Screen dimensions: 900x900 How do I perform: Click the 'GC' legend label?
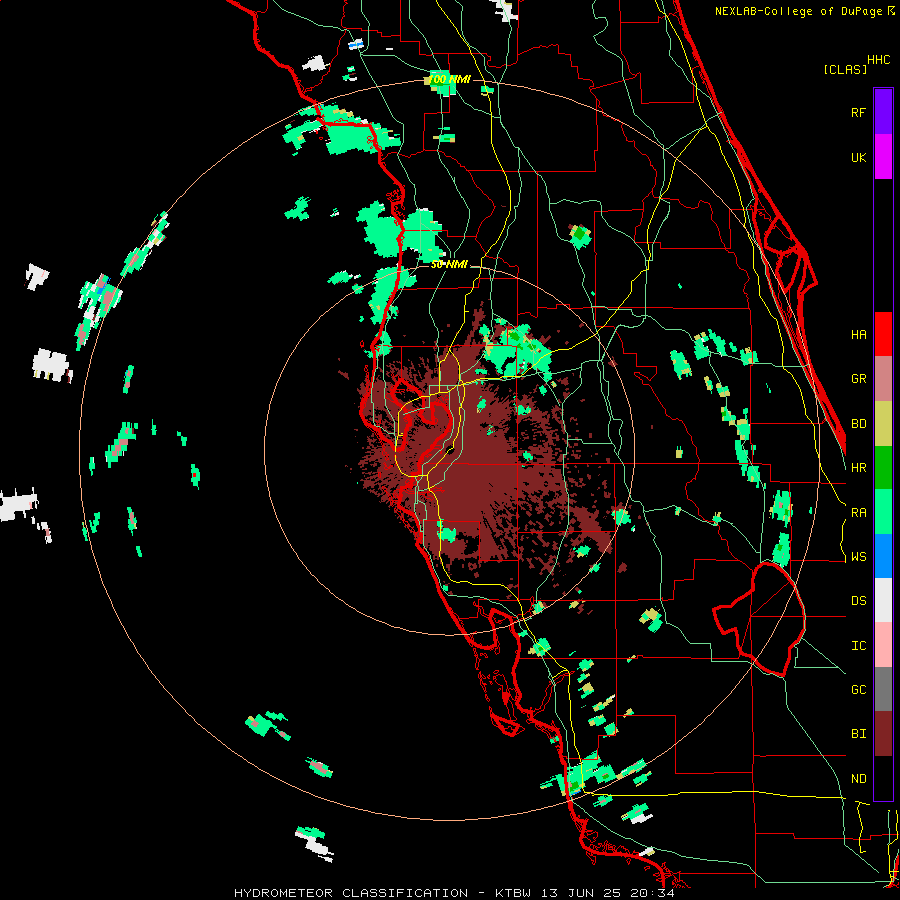(858, 689)
